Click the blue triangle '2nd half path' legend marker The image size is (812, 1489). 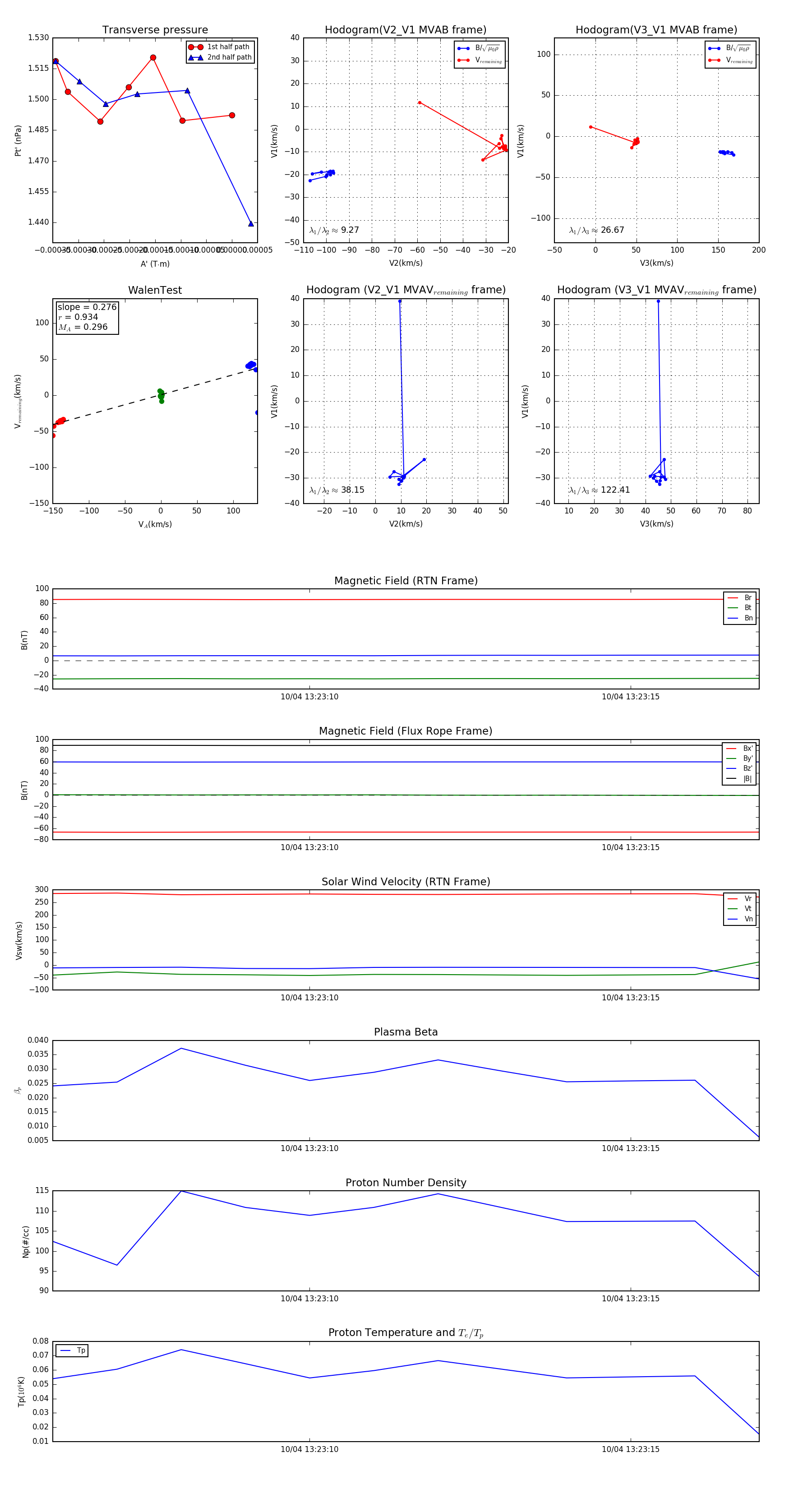pyautogui.click(x=195, y=57)
